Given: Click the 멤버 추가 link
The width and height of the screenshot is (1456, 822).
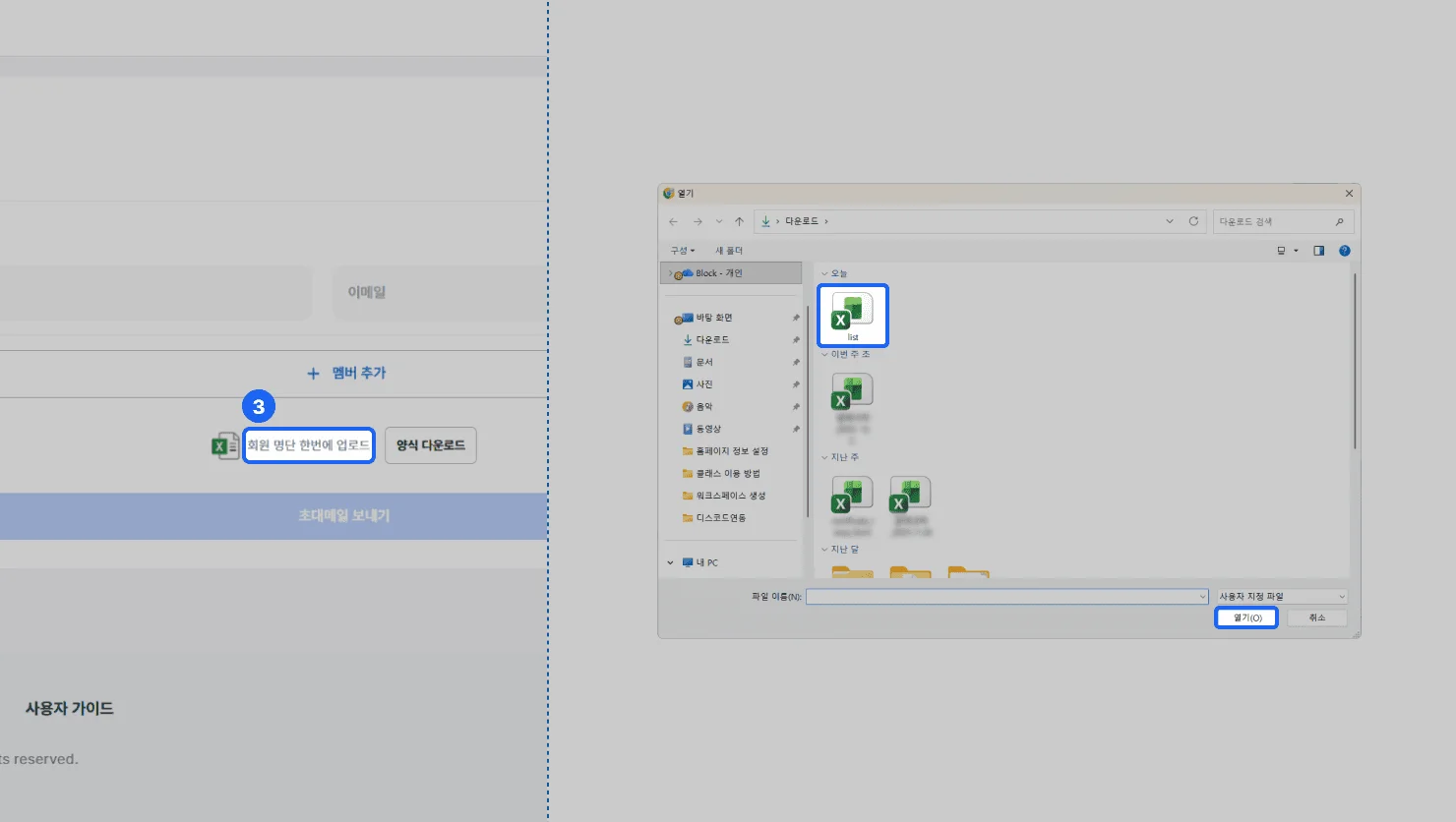Looking at the screenshot, I should [x=346, y=374].
